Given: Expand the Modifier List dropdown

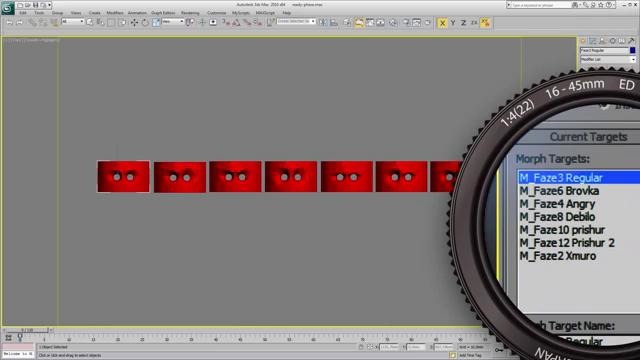Looking at the screenshot, I should point(608,60).
